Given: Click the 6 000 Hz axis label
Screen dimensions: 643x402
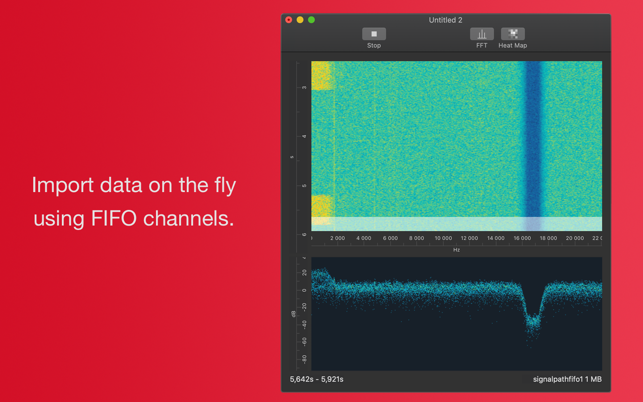Looking at the screenshot, I should pos(390,238).
